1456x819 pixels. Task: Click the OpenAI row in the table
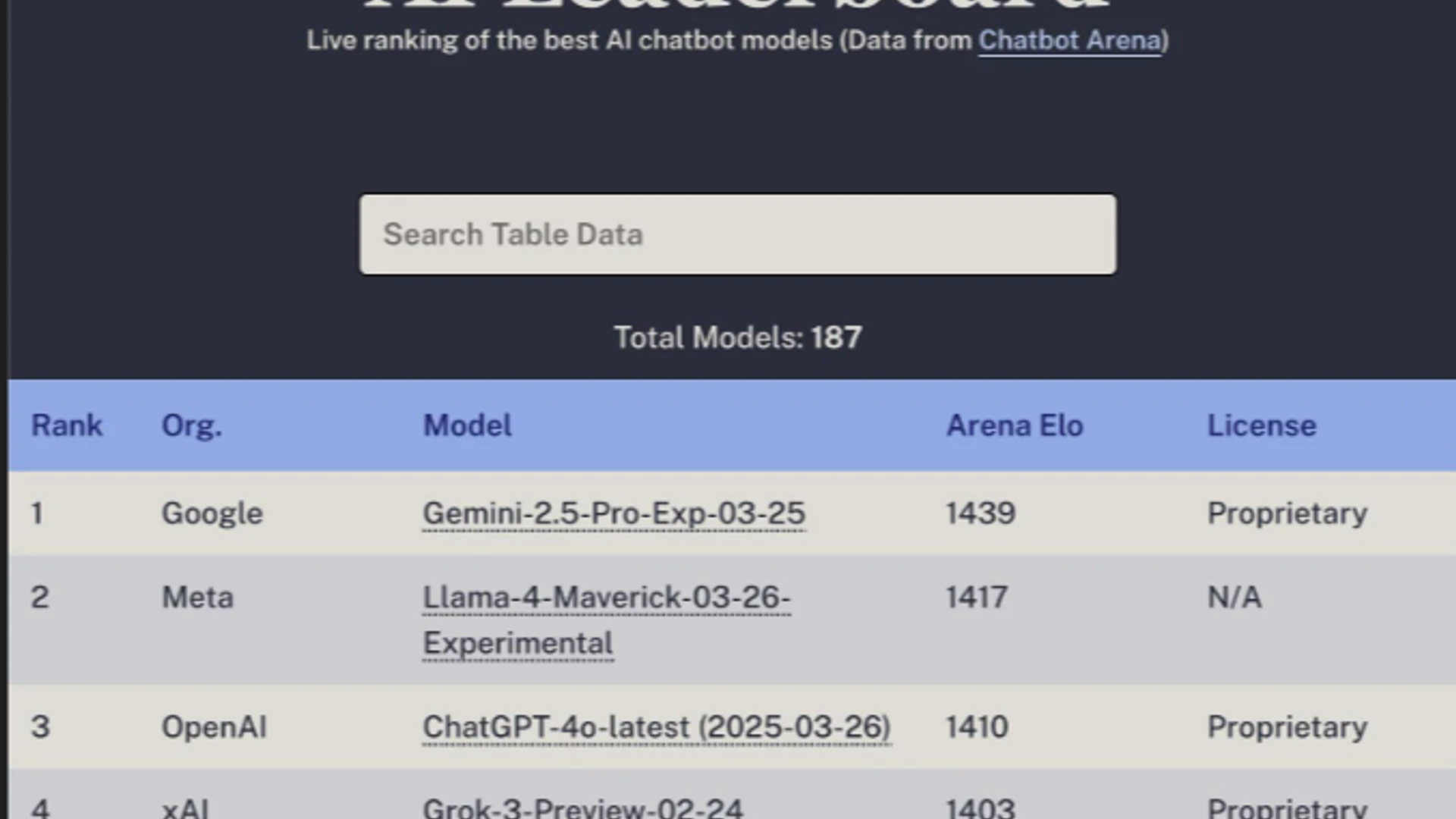coord(215,726)
